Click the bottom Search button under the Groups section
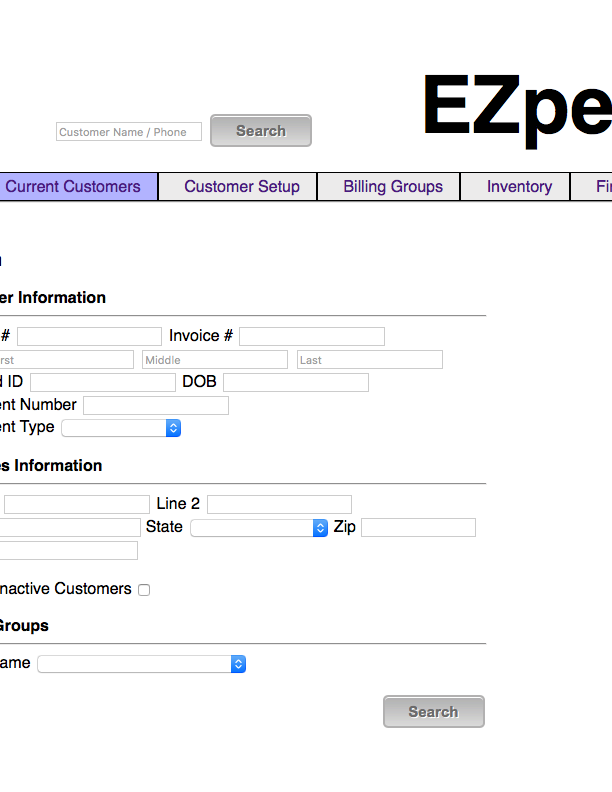The image size is (612, 792). coord(433,712)
